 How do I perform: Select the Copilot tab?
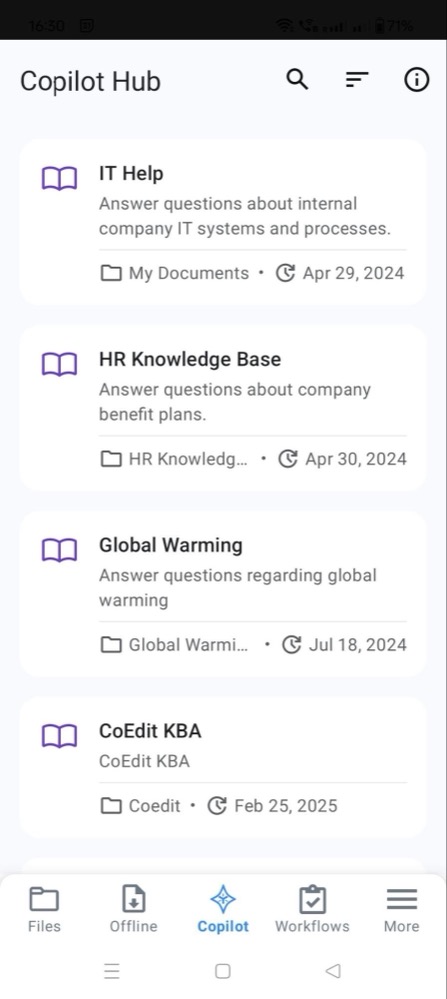point(223,910)
